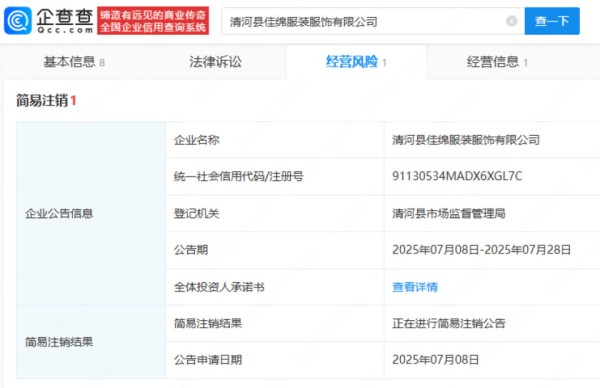
Task: Select announcement period 2025年07月08日-2025年07月28日
Action: 481,250
